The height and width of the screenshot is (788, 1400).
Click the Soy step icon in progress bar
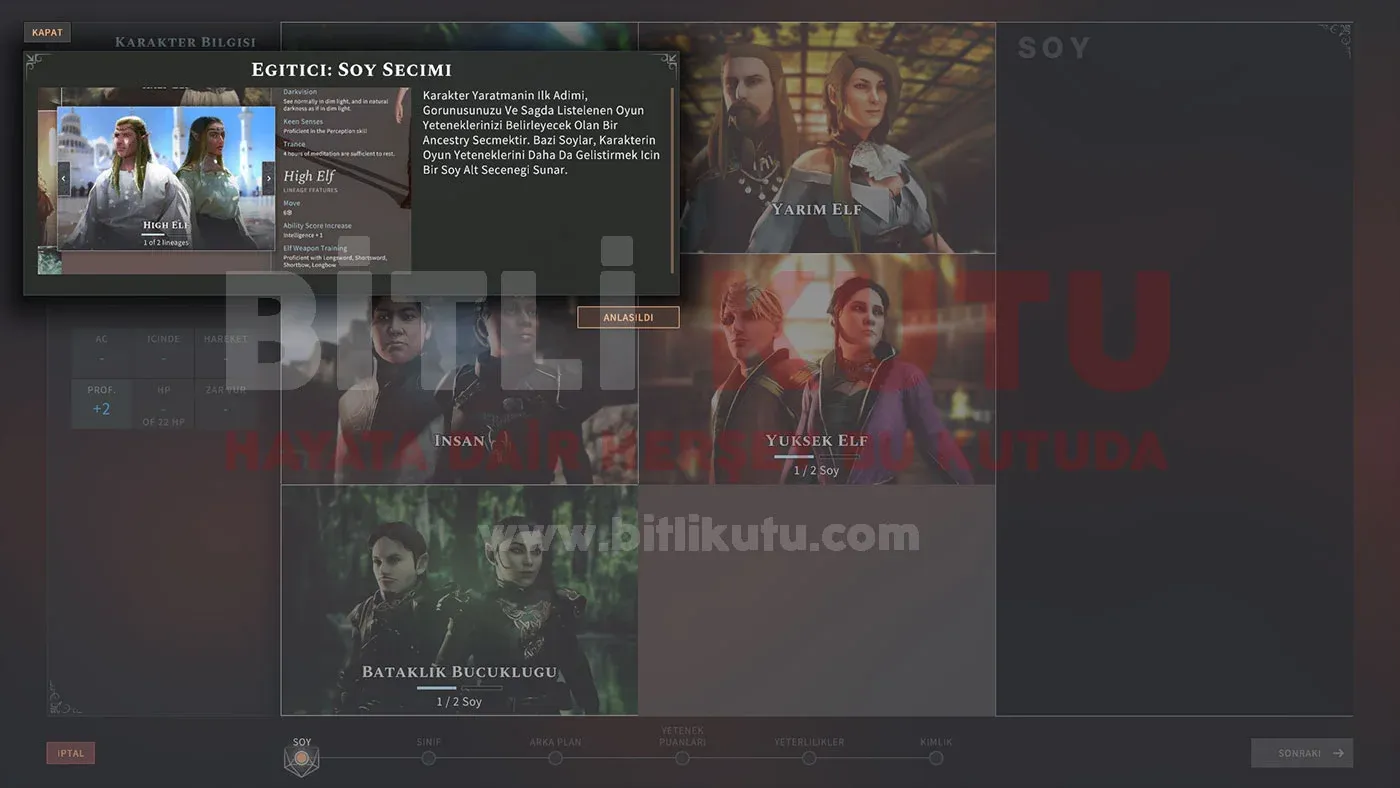coord(302,761)
